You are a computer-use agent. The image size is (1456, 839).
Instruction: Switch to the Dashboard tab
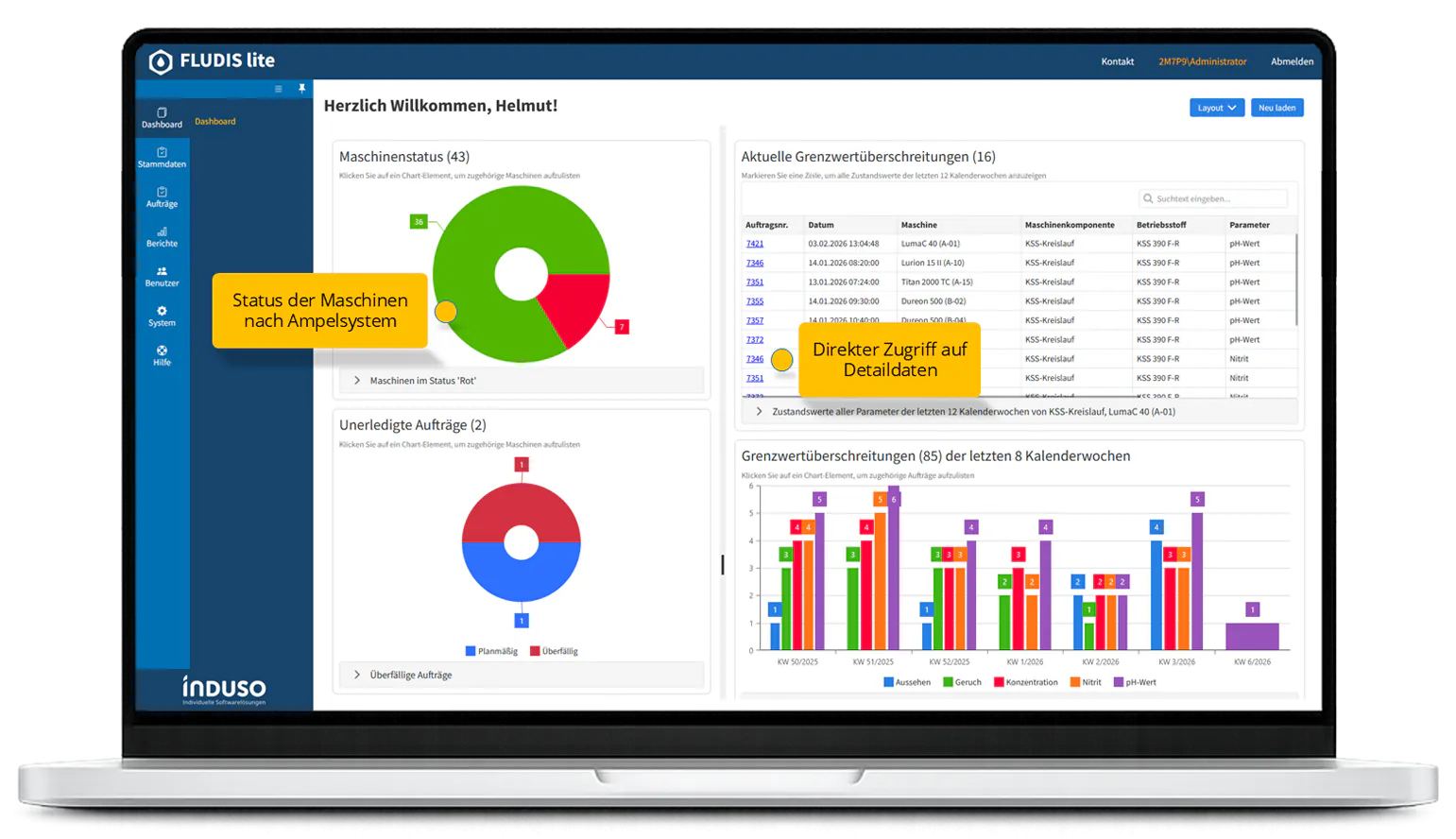coord(215,120)
